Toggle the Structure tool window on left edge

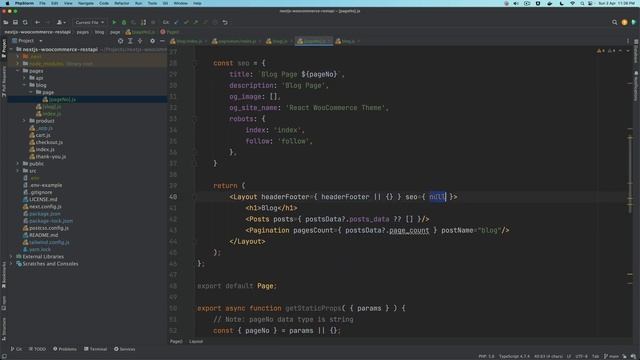pos(4,329)
